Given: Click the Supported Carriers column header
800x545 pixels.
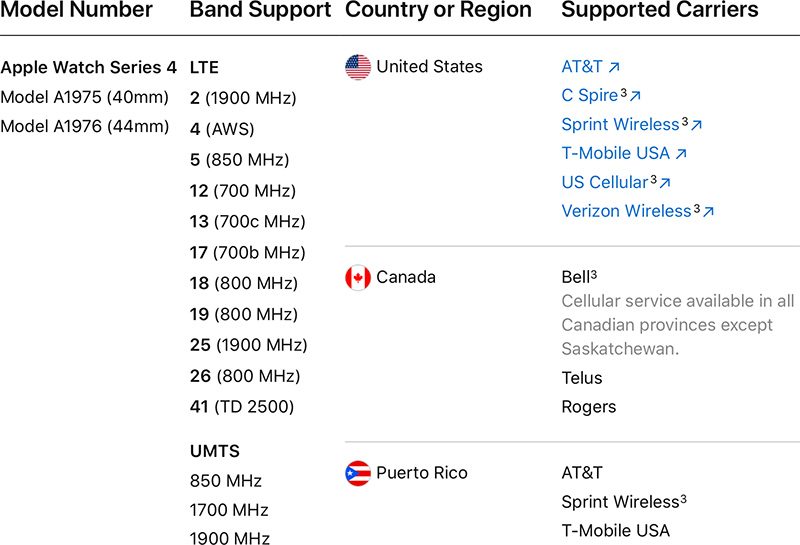Looking at the screenshot, I should pyautogui.click(x=660, y=11).
